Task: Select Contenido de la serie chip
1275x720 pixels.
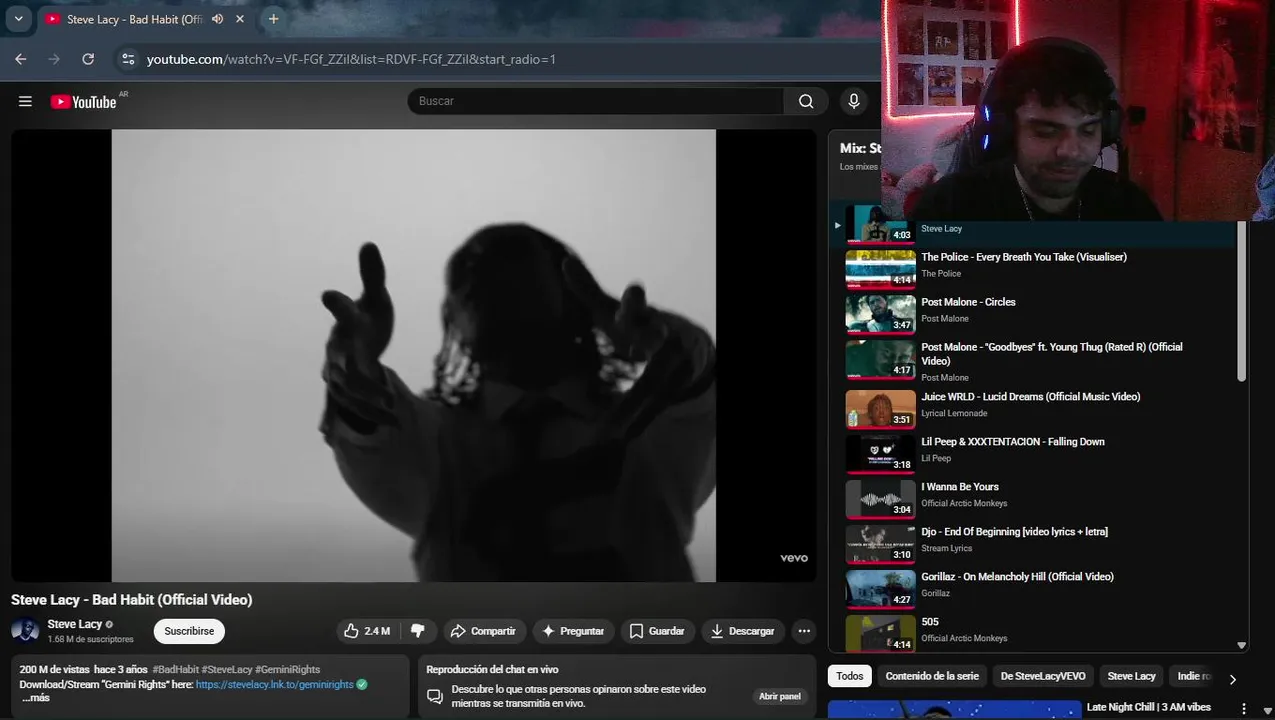Action: 932,676
